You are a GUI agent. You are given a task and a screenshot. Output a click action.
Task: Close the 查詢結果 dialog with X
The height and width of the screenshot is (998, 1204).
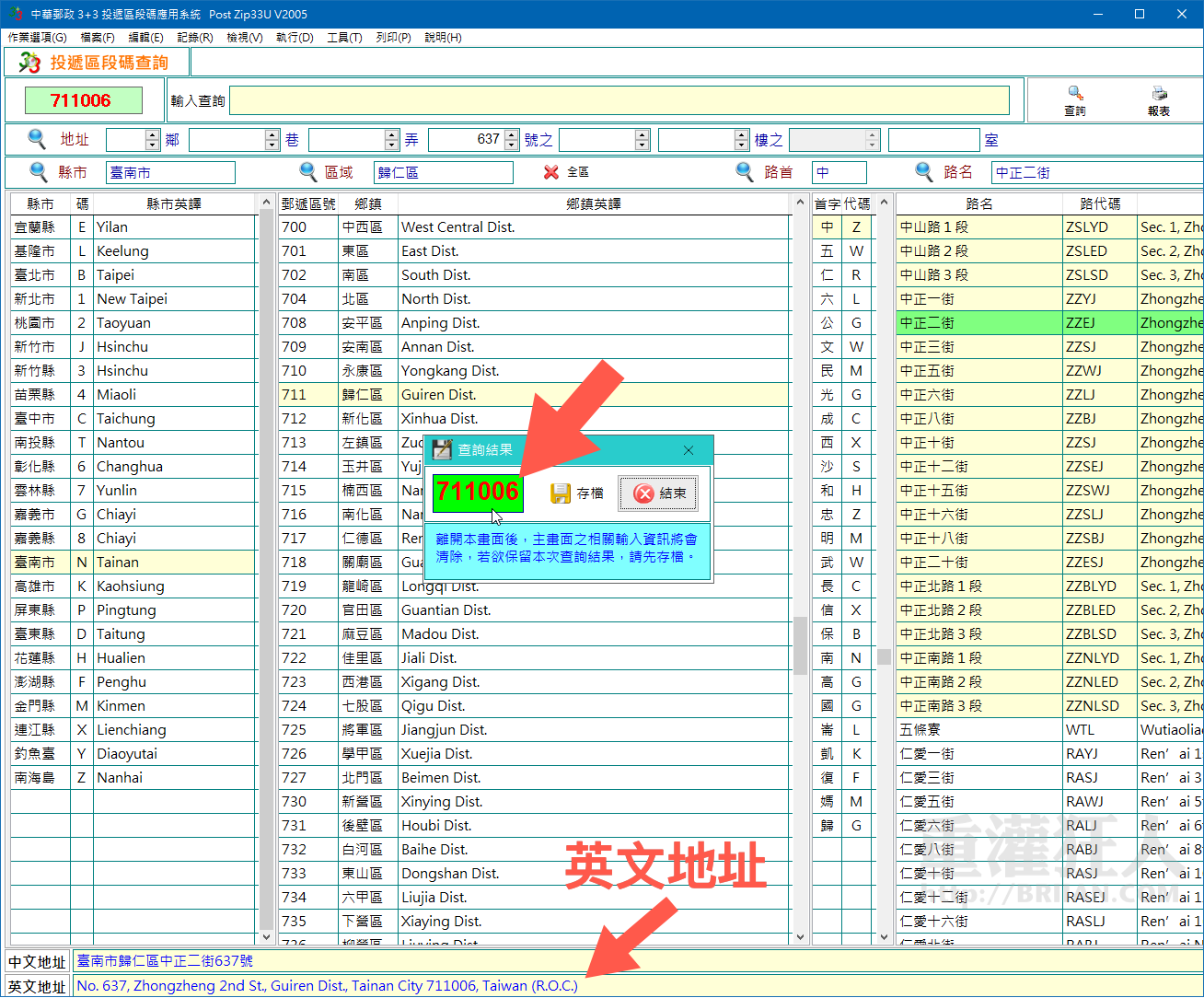pyautogui.click(x=689, y=450)
